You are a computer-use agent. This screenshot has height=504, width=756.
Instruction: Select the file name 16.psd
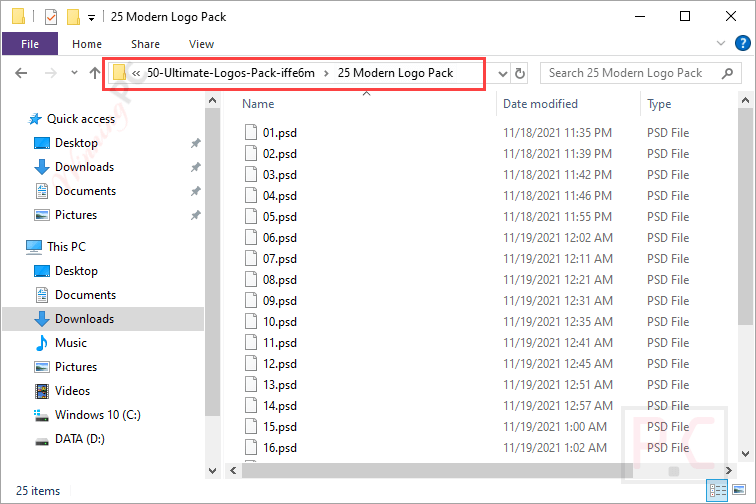[280, 448]
